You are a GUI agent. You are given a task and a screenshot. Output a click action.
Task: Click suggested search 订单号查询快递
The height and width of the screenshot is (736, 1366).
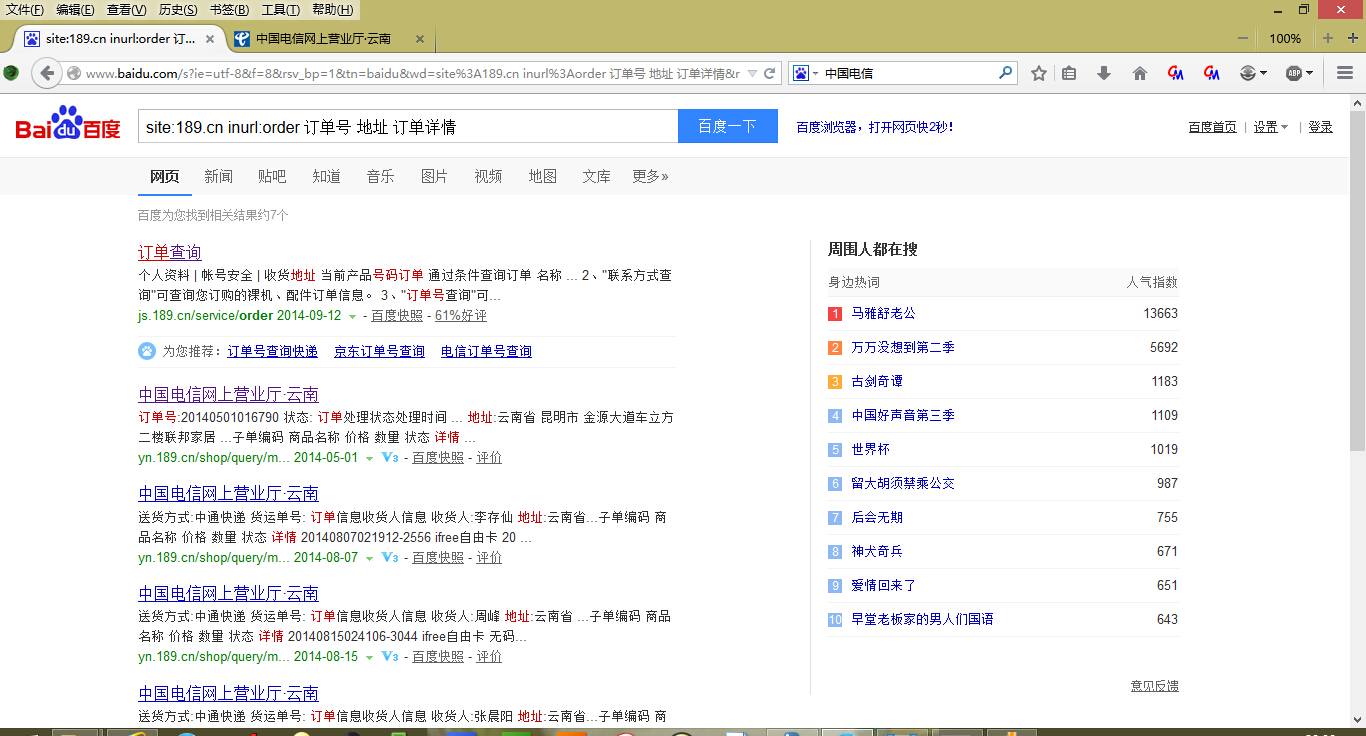pos(272,352)
